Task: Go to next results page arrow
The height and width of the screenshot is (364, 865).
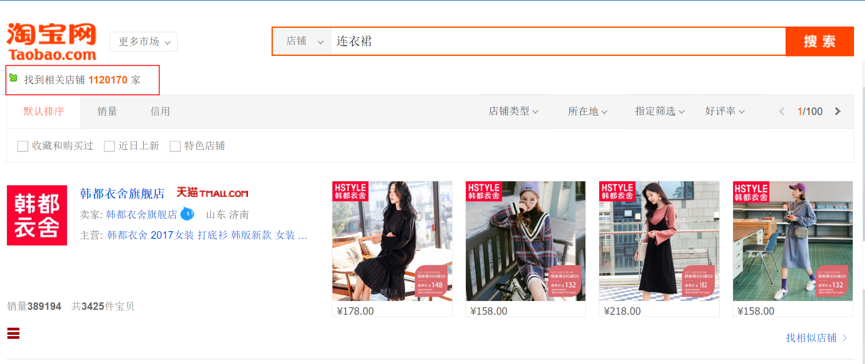Action: point(837,111)
